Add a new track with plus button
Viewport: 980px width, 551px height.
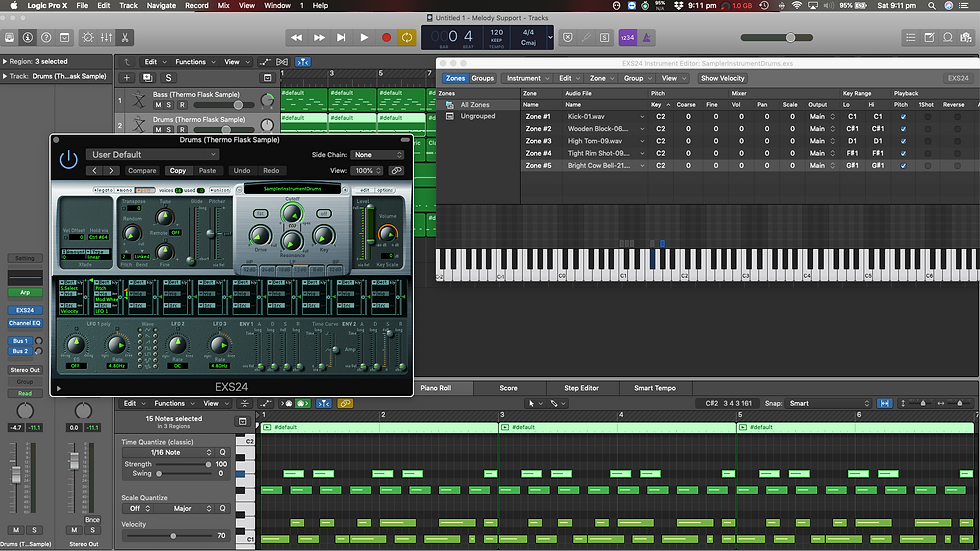(126, 77)
